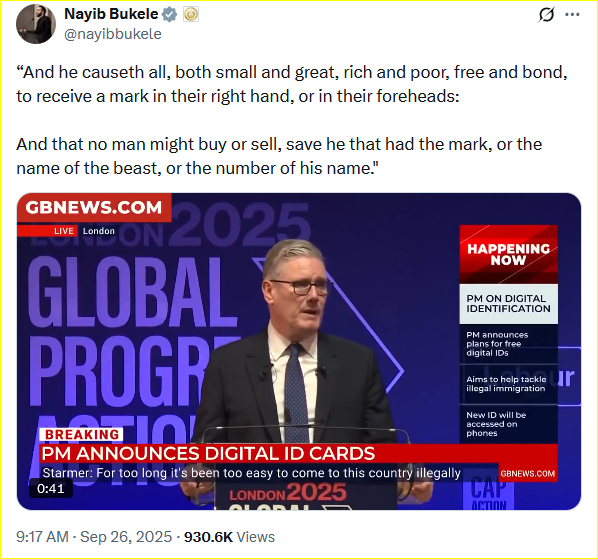Screen dimensions: 598x559
Task: Click the blue verified checkmark badge
Action: pyautogui.click(x=169, y=14)
